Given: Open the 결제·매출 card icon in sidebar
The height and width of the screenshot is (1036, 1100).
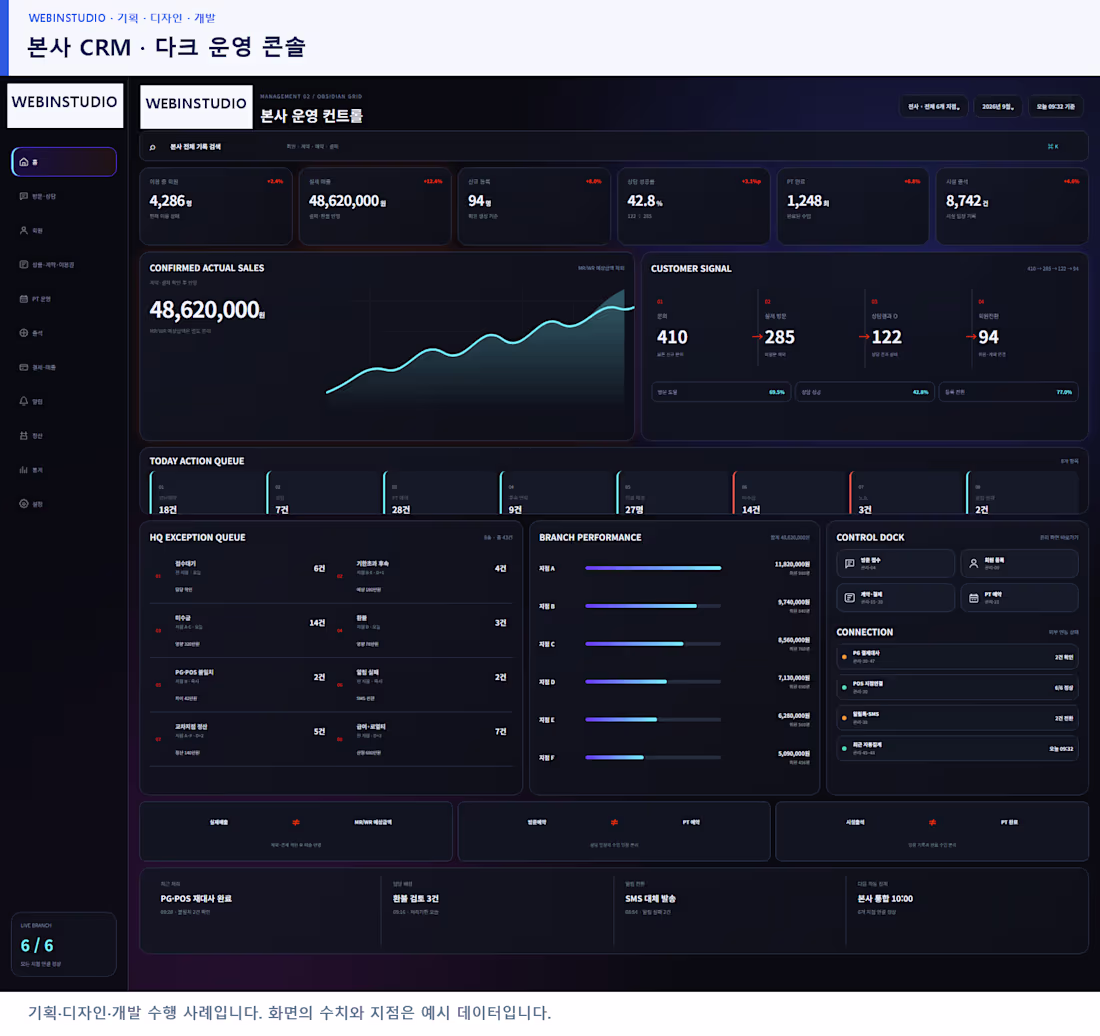Looking at the screenshot, I should [x=24, y=367].
